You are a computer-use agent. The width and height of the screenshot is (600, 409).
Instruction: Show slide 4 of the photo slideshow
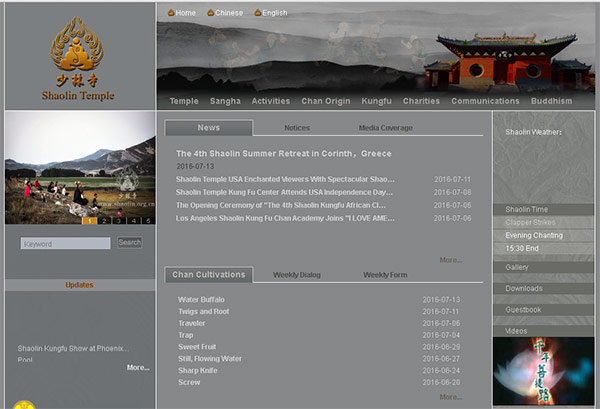click(134, 220)
